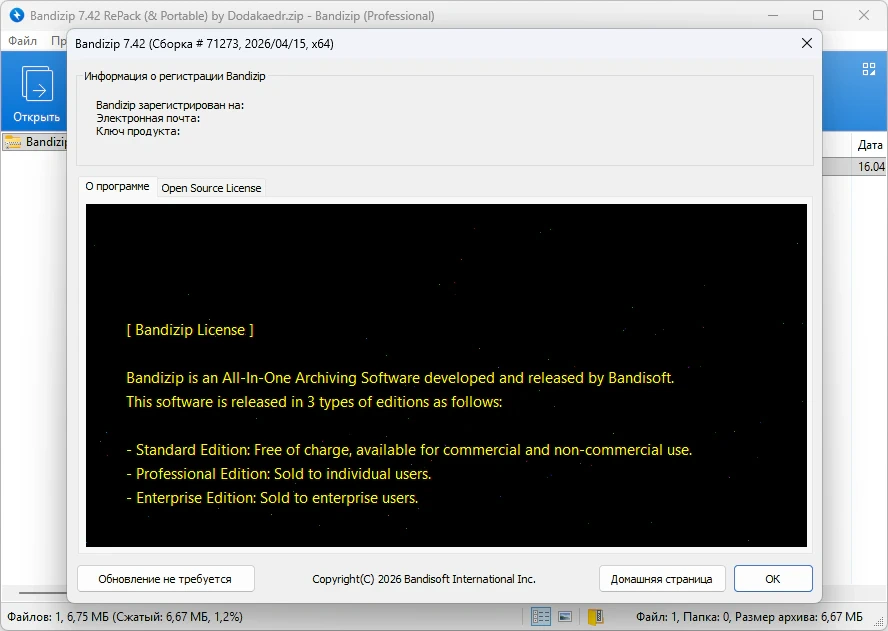
Task: Maximize the Bandizip main window
Action: [x=818, y=15]
